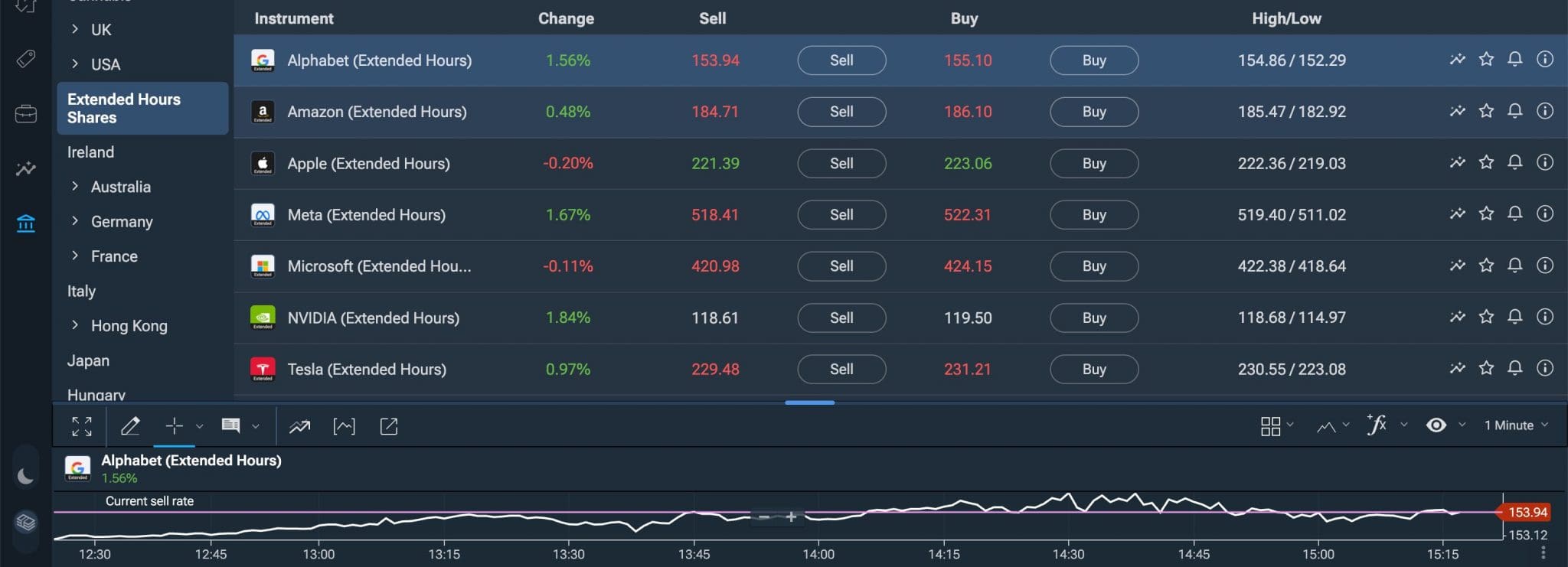
Task: Star the Tesla instrument
Action: pos(1486,368)
